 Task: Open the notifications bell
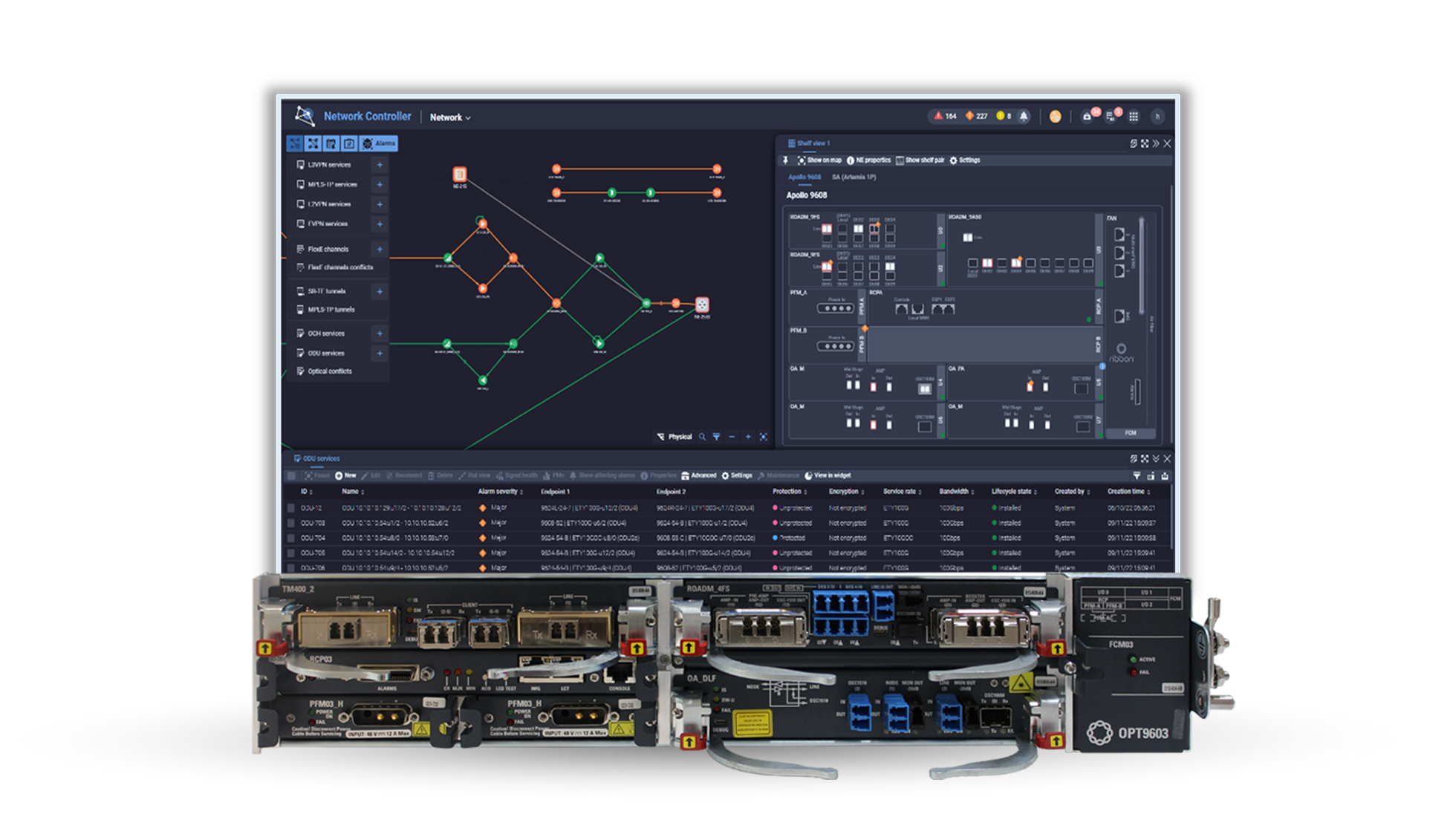point(1024,116)
